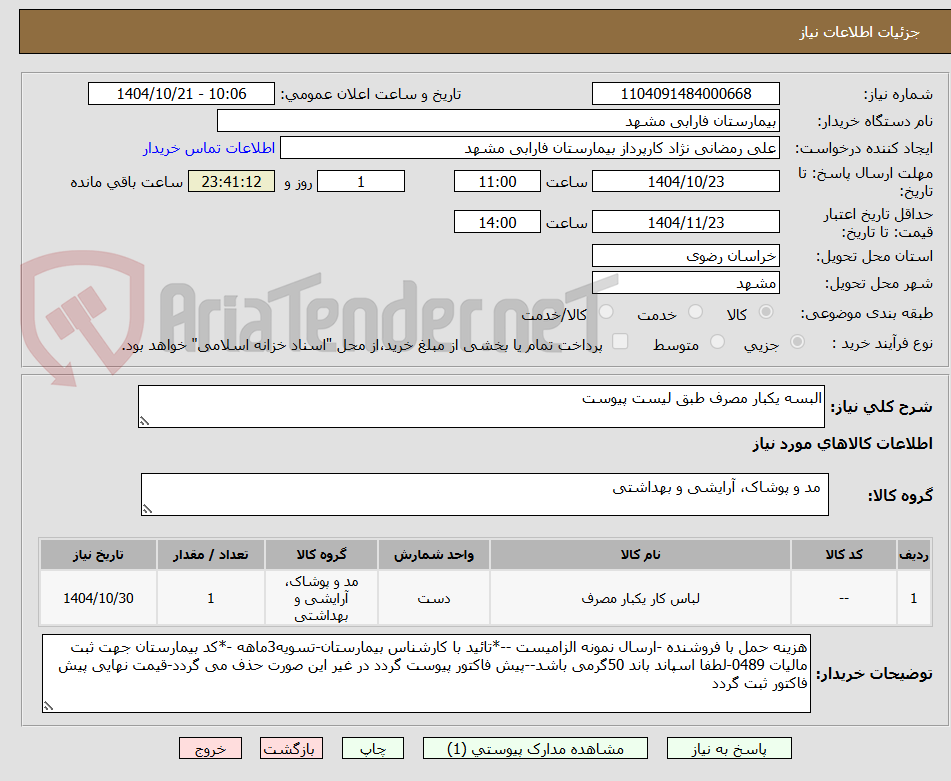Image resolution: width=951 pixels, height=781 pixels.
Task: Select the کالا radio button
Action: point(766,312)
